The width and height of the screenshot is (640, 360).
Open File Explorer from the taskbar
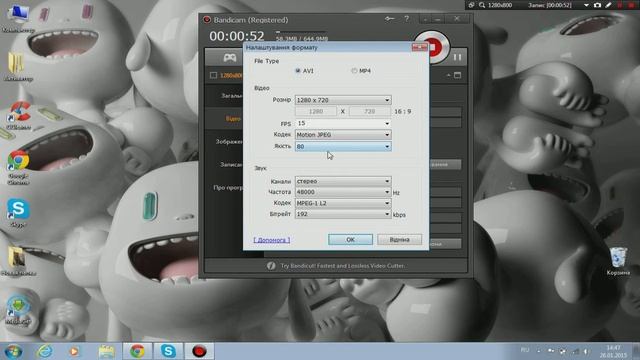coord(107,351)
